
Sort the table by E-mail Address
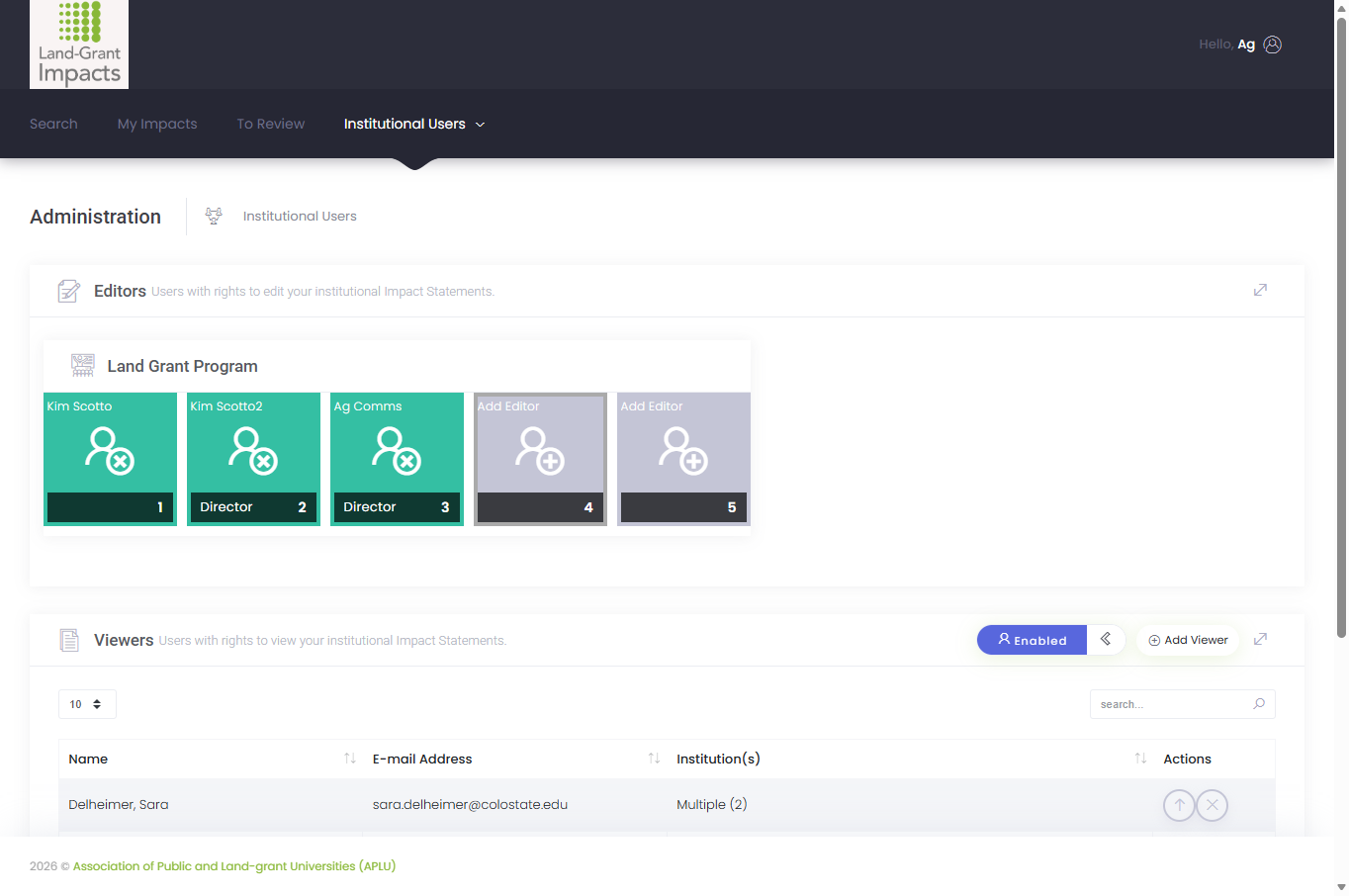tap(514, 759)
